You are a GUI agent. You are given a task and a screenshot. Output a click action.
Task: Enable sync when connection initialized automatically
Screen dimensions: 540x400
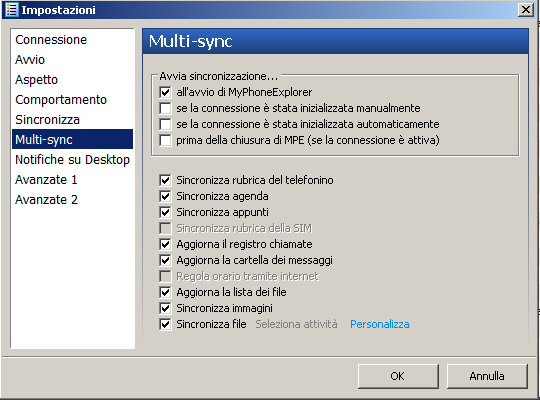coord(165,124)
